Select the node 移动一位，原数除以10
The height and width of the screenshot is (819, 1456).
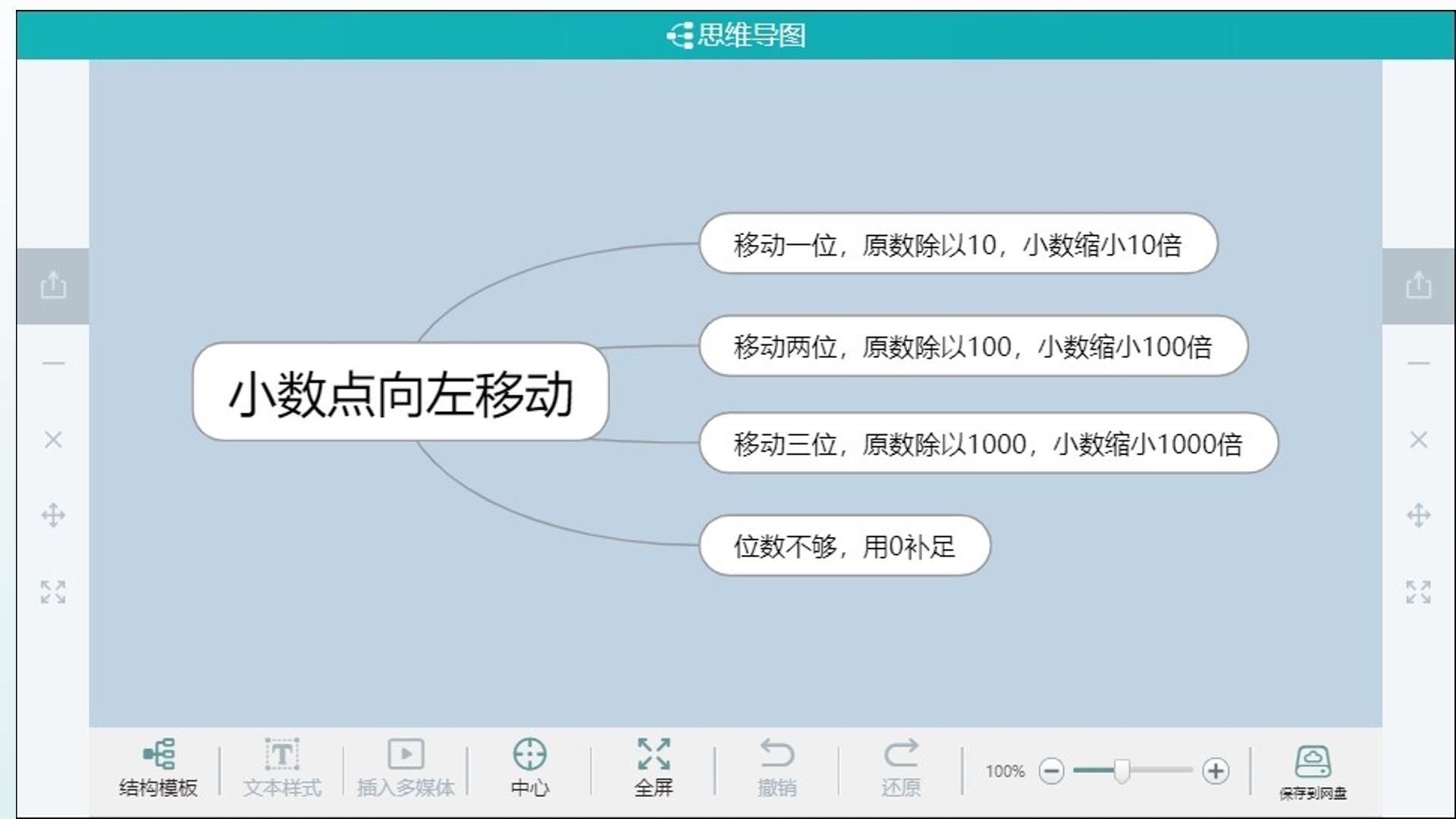[959, 243]
